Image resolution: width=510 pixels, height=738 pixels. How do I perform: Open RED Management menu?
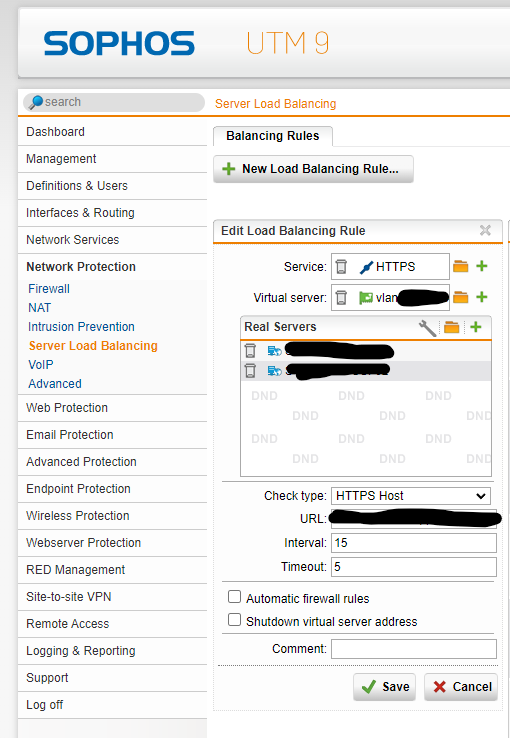coord(112,570)
